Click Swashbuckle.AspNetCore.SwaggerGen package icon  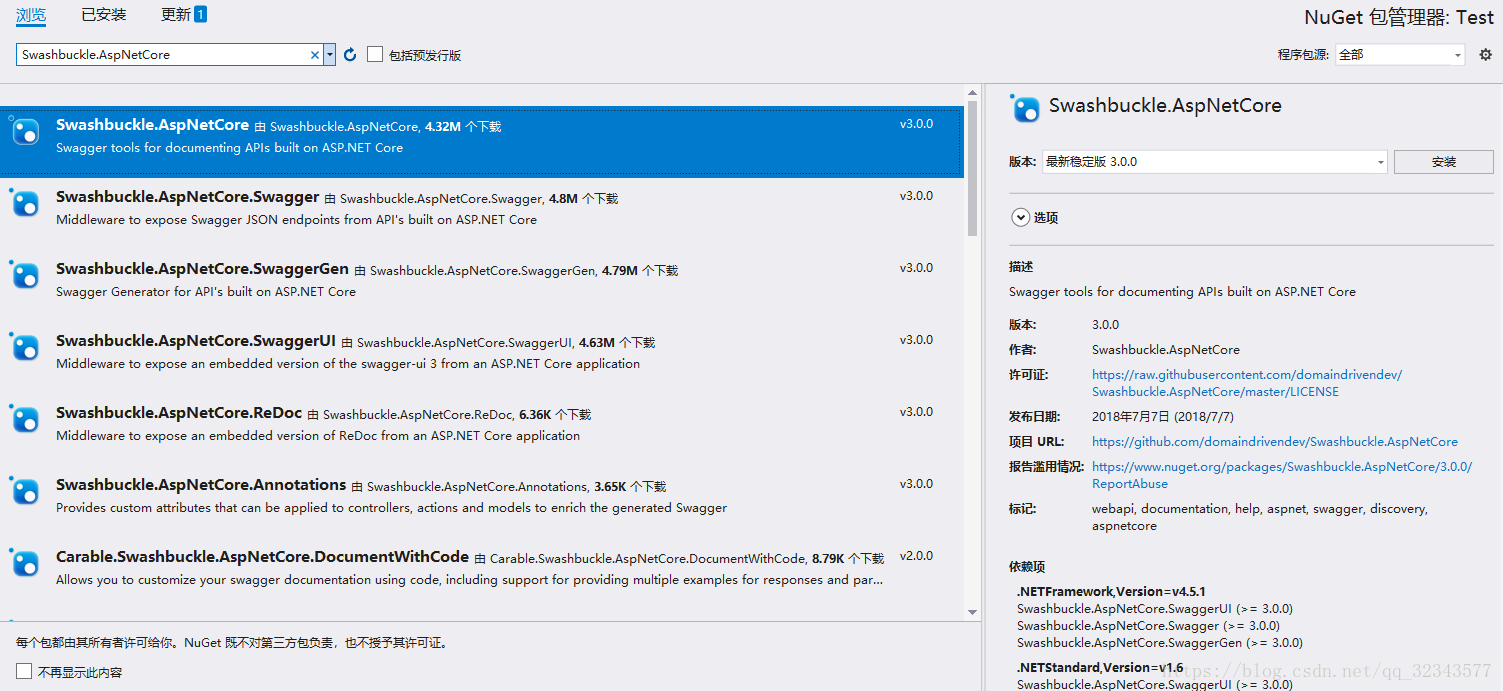25,275
